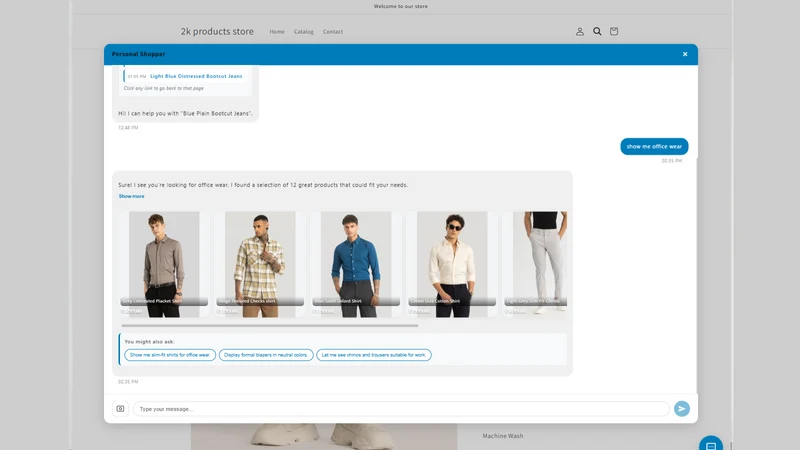
Task: Choose 'Display formal blazers in neutral colors'
Action: click(x=266, y=355)
